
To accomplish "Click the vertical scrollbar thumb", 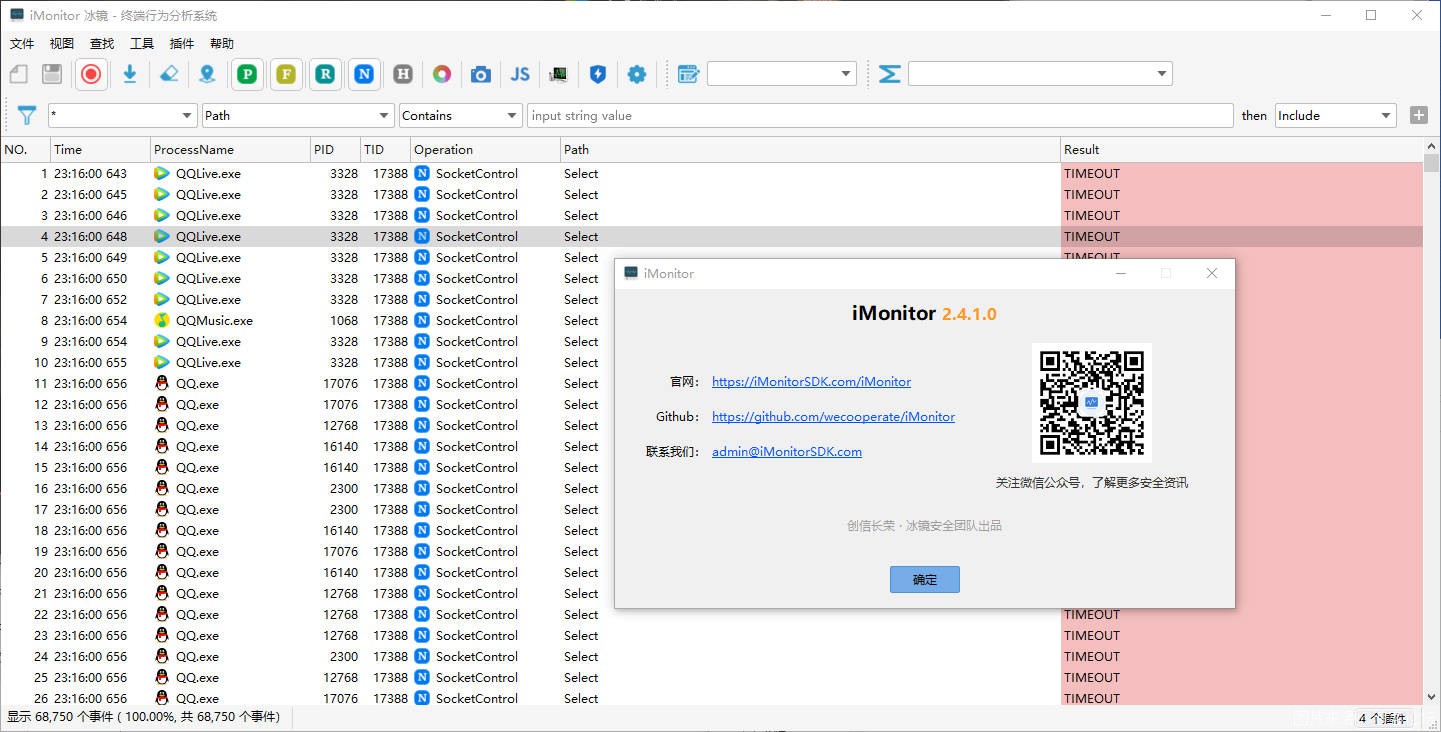I will 1431,164.
